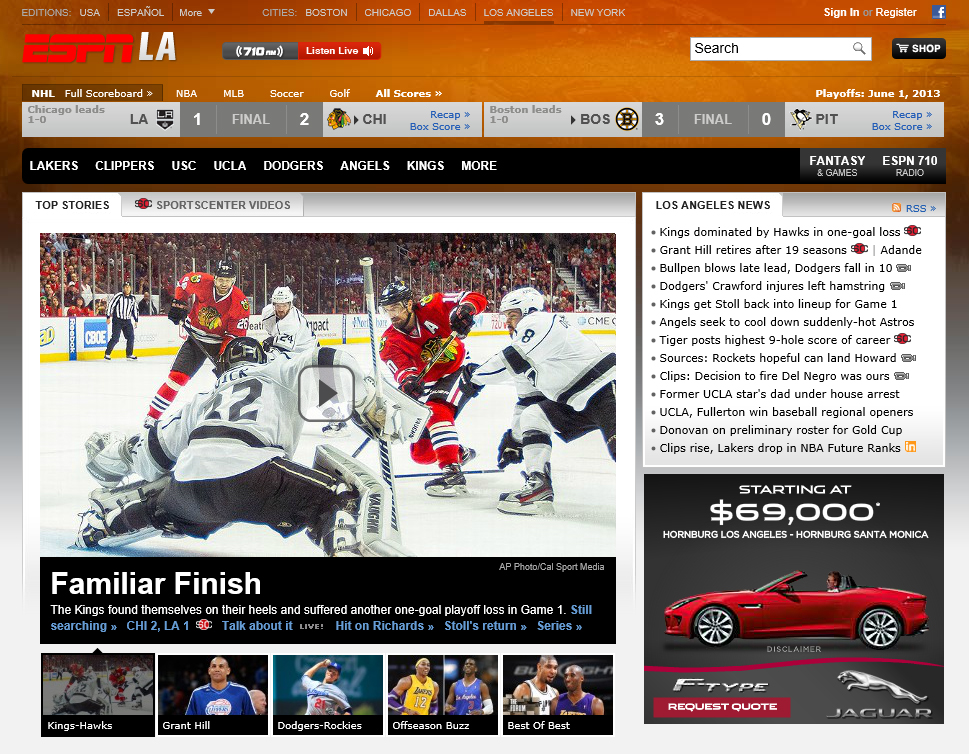
Task: Click in the Search input field
Action: pyautogui.click(x=771, y=48)
